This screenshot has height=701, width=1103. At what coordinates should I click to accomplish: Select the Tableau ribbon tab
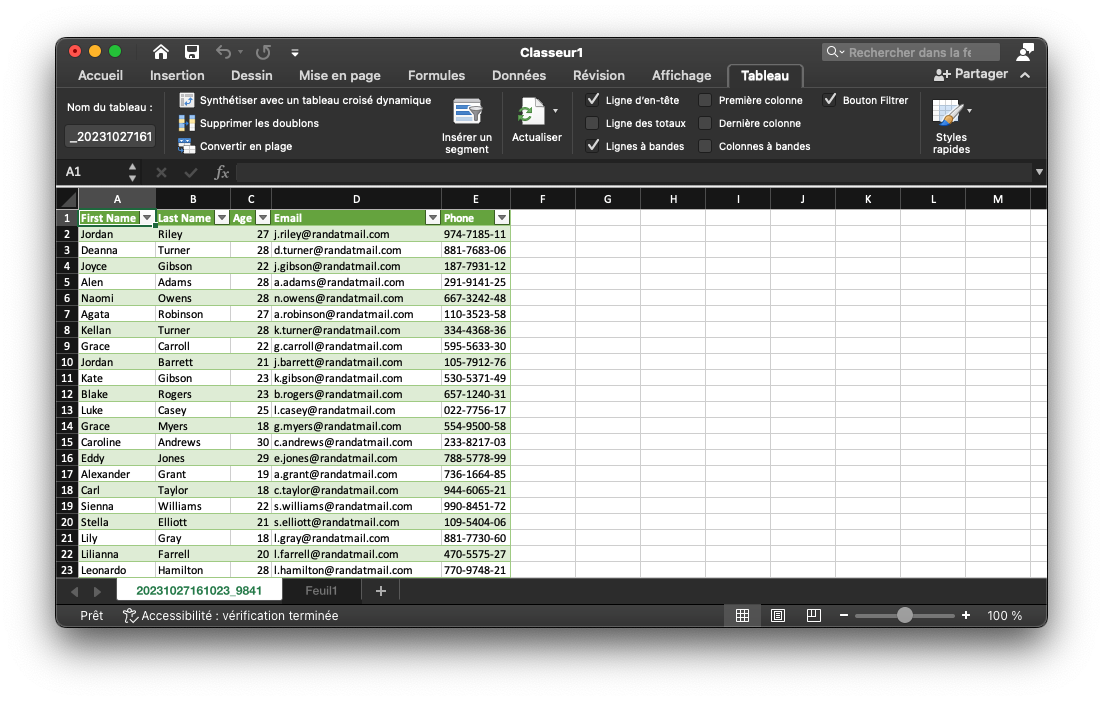coord(765,75)
